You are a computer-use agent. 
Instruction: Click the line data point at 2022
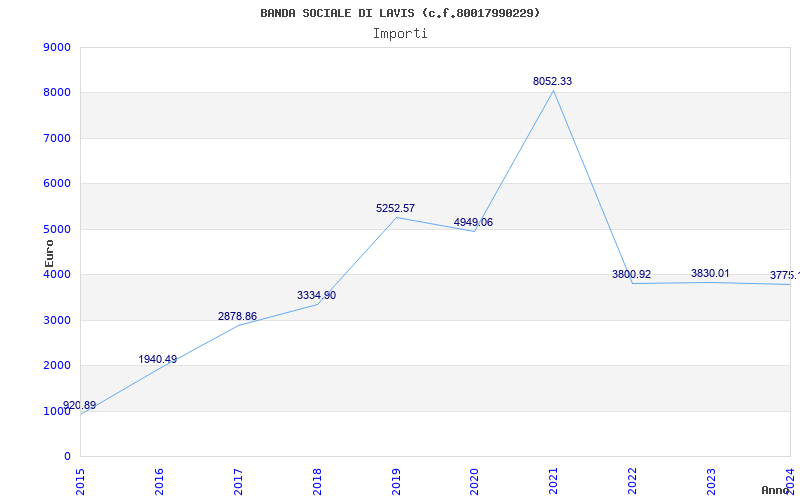pyautogui.click(x=633, y=284)
